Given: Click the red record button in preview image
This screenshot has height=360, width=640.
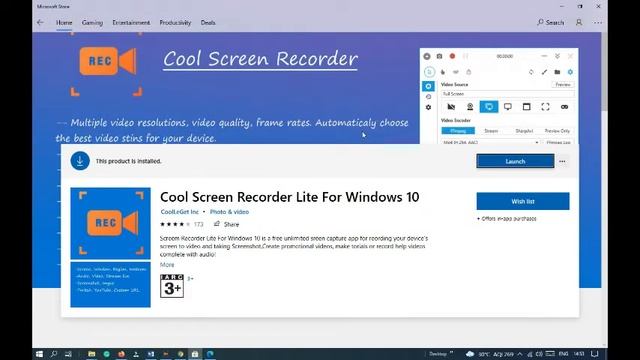Looking at the screenshot, I should click(x=452, y=56).
